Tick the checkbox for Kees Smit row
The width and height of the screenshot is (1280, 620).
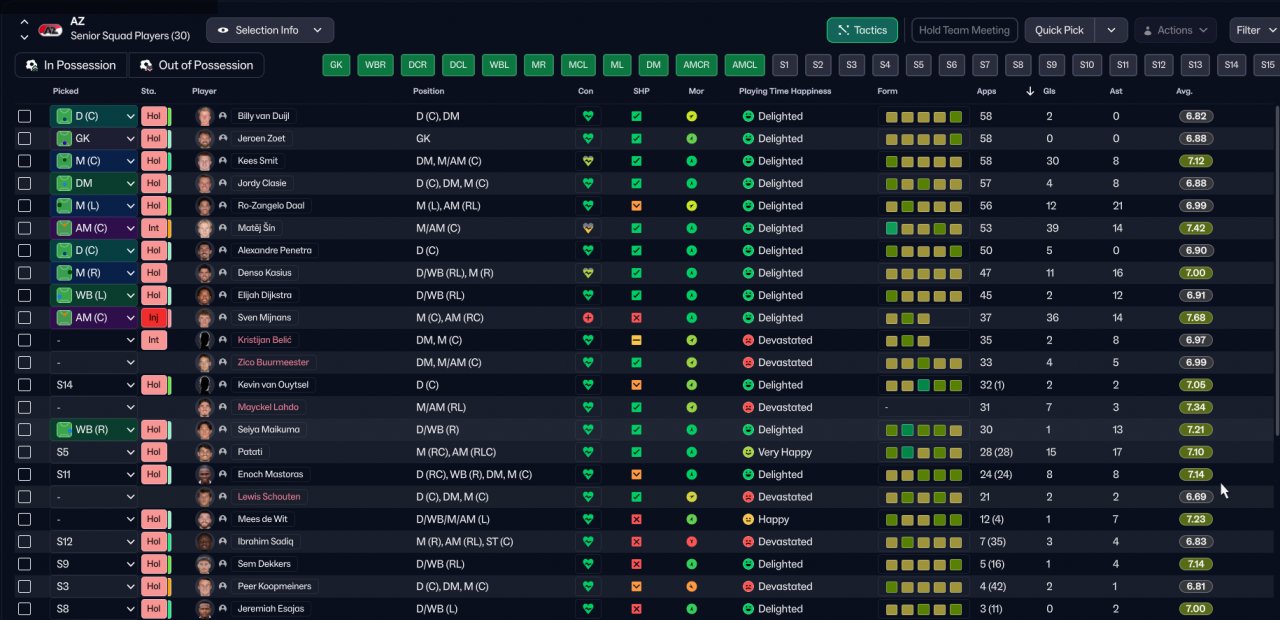[x=25, y=161]
